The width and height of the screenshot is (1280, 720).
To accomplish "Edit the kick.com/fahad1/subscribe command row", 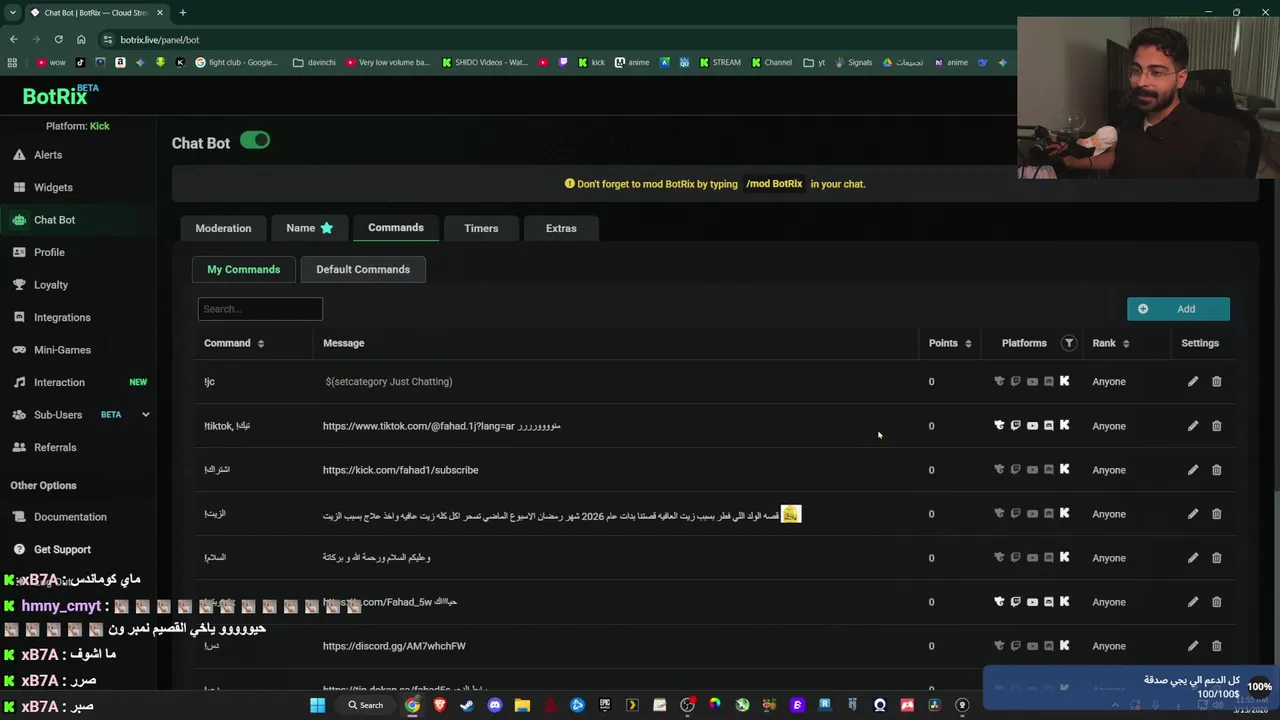I will [x=1193, y=469].
